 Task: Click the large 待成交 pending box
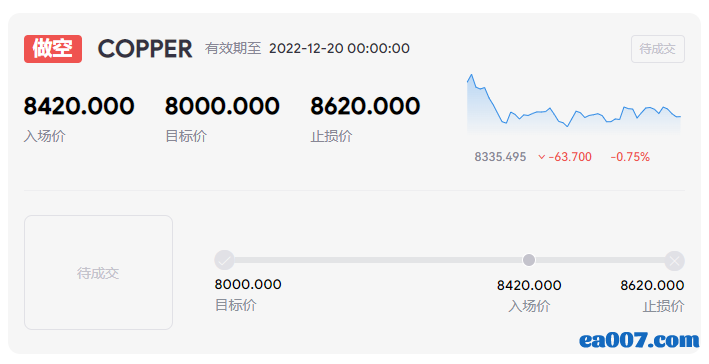[x=98, y=272]
